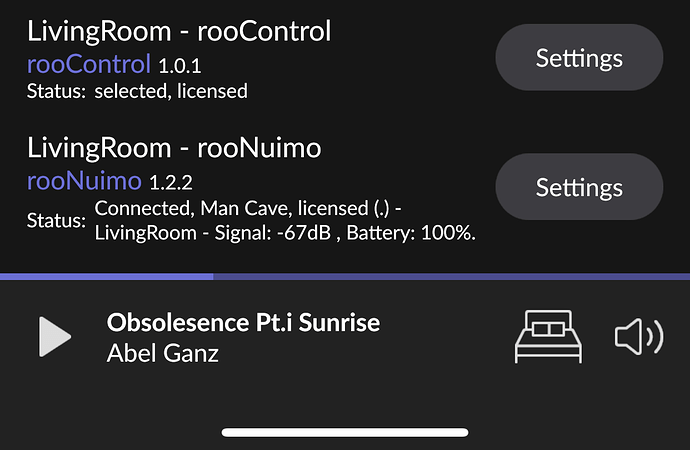Open volume control speaker icon
690x450 pixels.
point(639,337)
